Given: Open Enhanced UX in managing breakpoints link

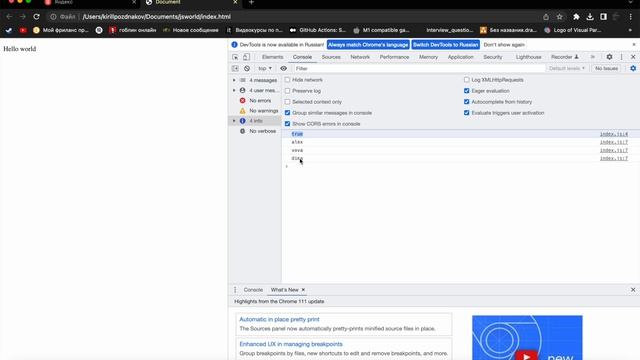Looking at the screenshot, I should pyautogui.click(x=291, y=344).
